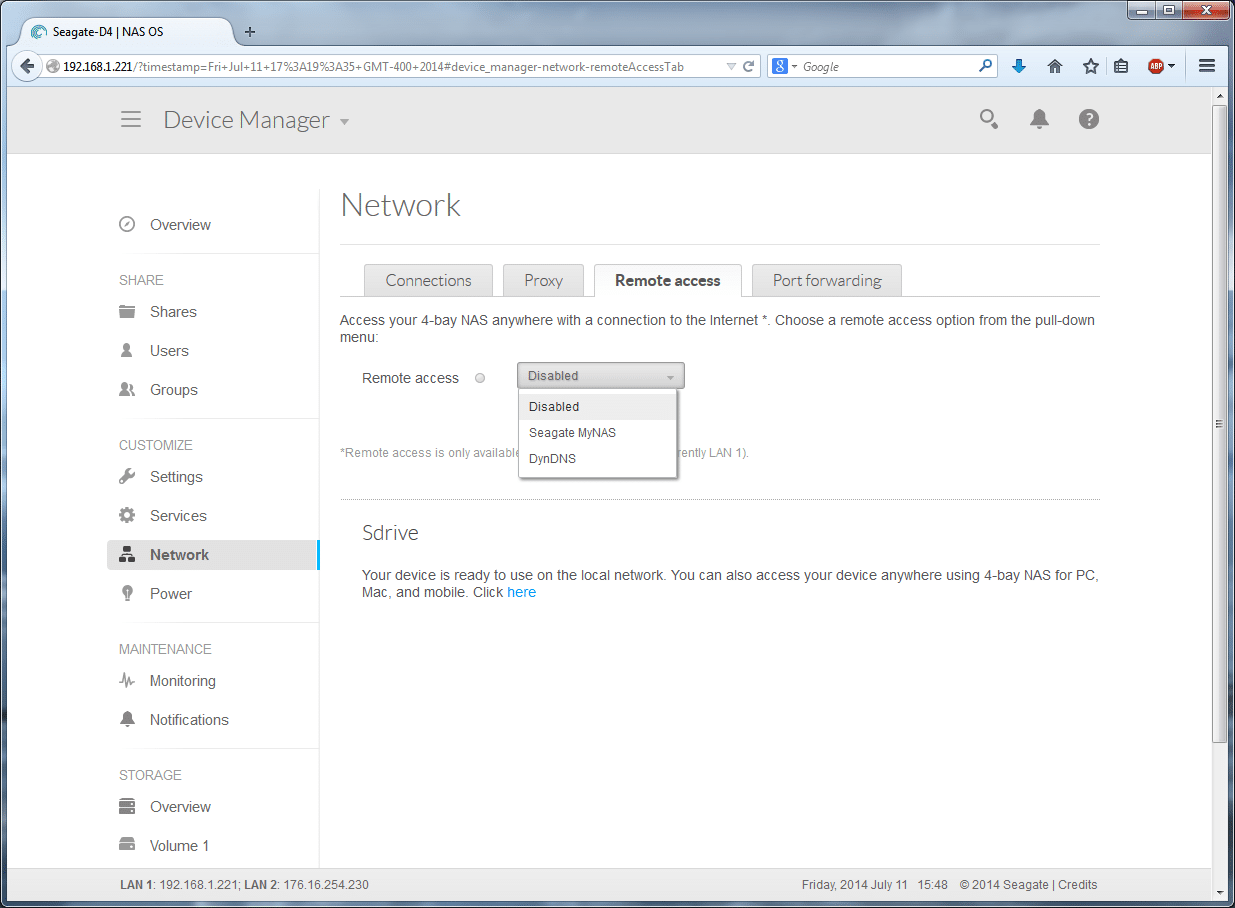The width and height of the screenshot is (1235, 908).
Task: Switch to the Proxy tab
Action: pos(543,281)
